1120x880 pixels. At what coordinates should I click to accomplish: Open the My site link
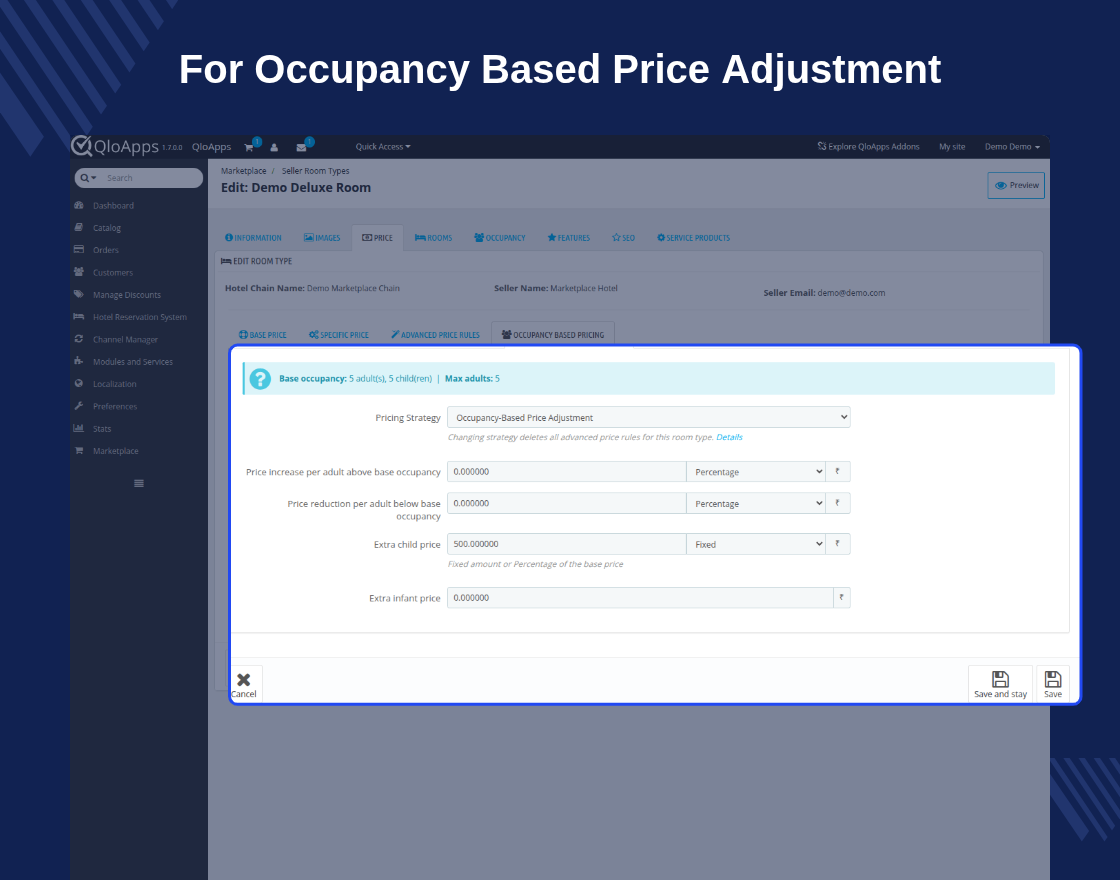tap(952, 146)
